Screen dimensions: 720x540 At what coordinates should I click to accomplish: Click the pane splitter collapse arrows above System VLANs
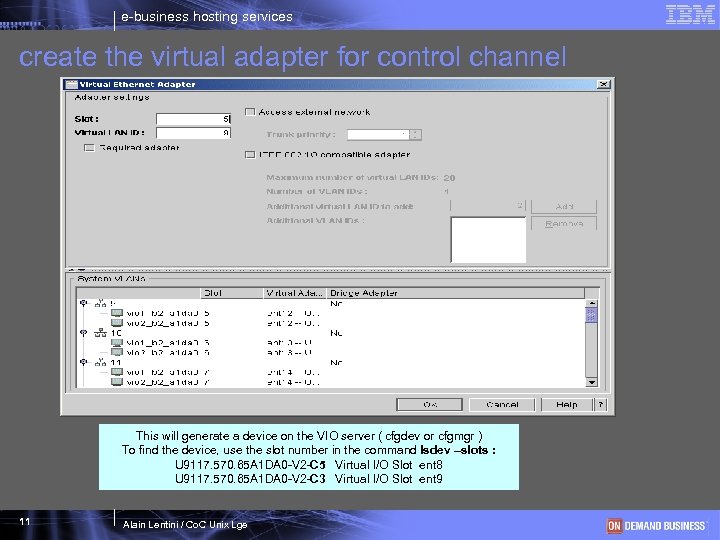pos(77,270)
